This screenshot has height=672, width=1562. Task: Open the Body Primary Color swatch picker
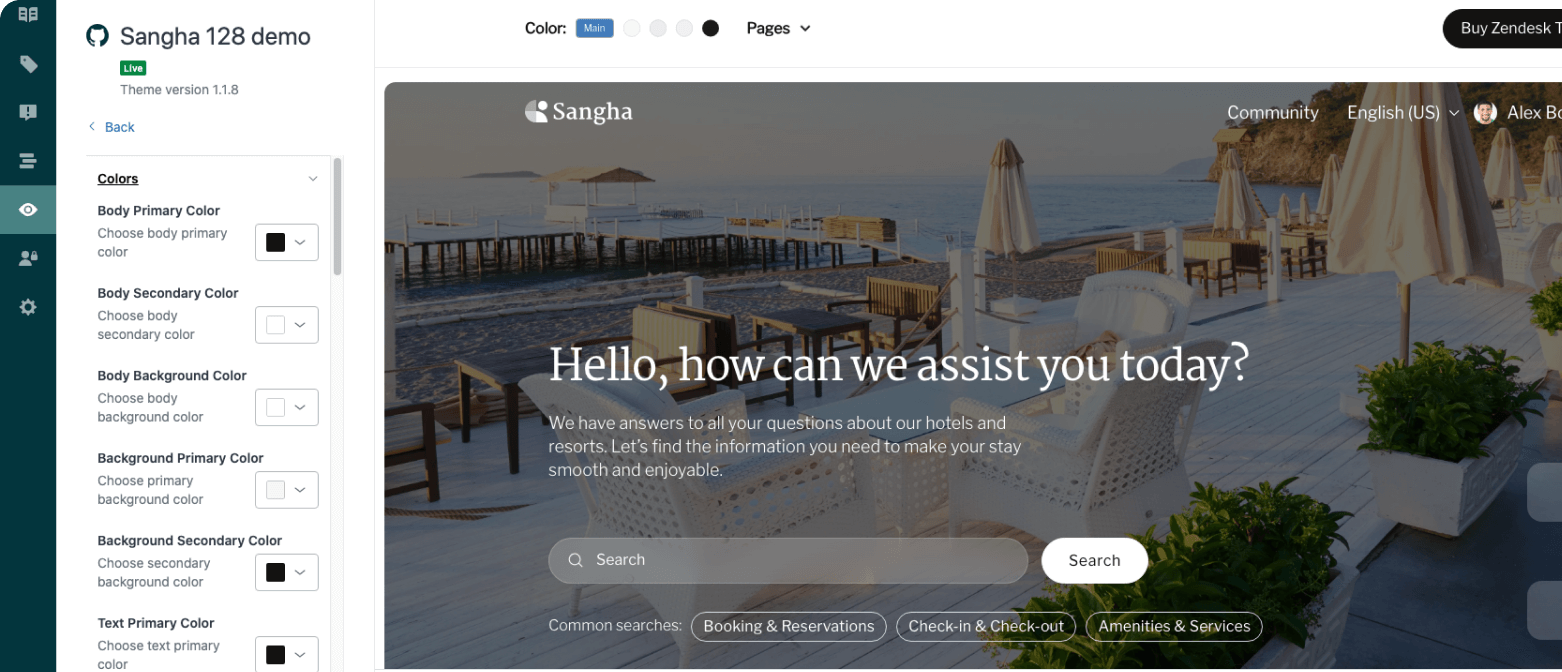pyautogui.click(x=287, y=242)
